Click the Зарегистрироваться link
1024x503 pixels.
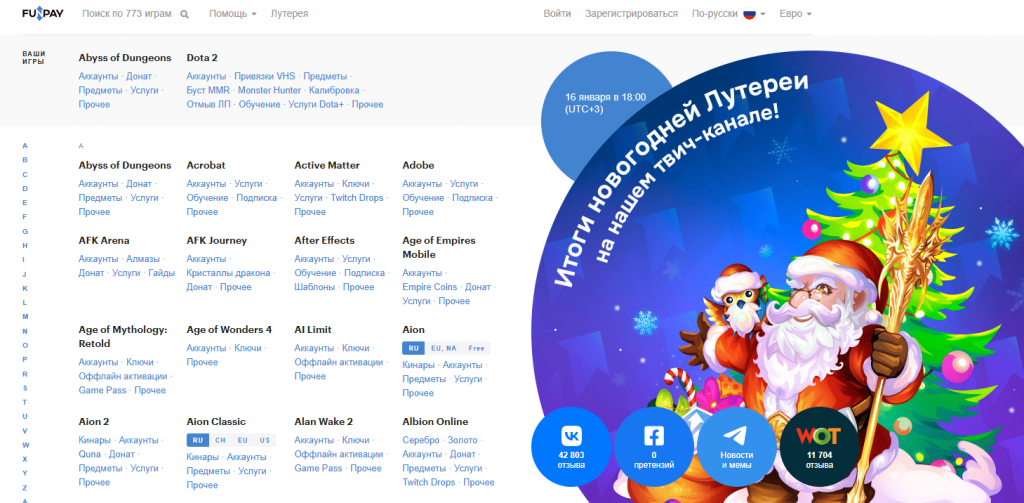click(x=631, y=14)
